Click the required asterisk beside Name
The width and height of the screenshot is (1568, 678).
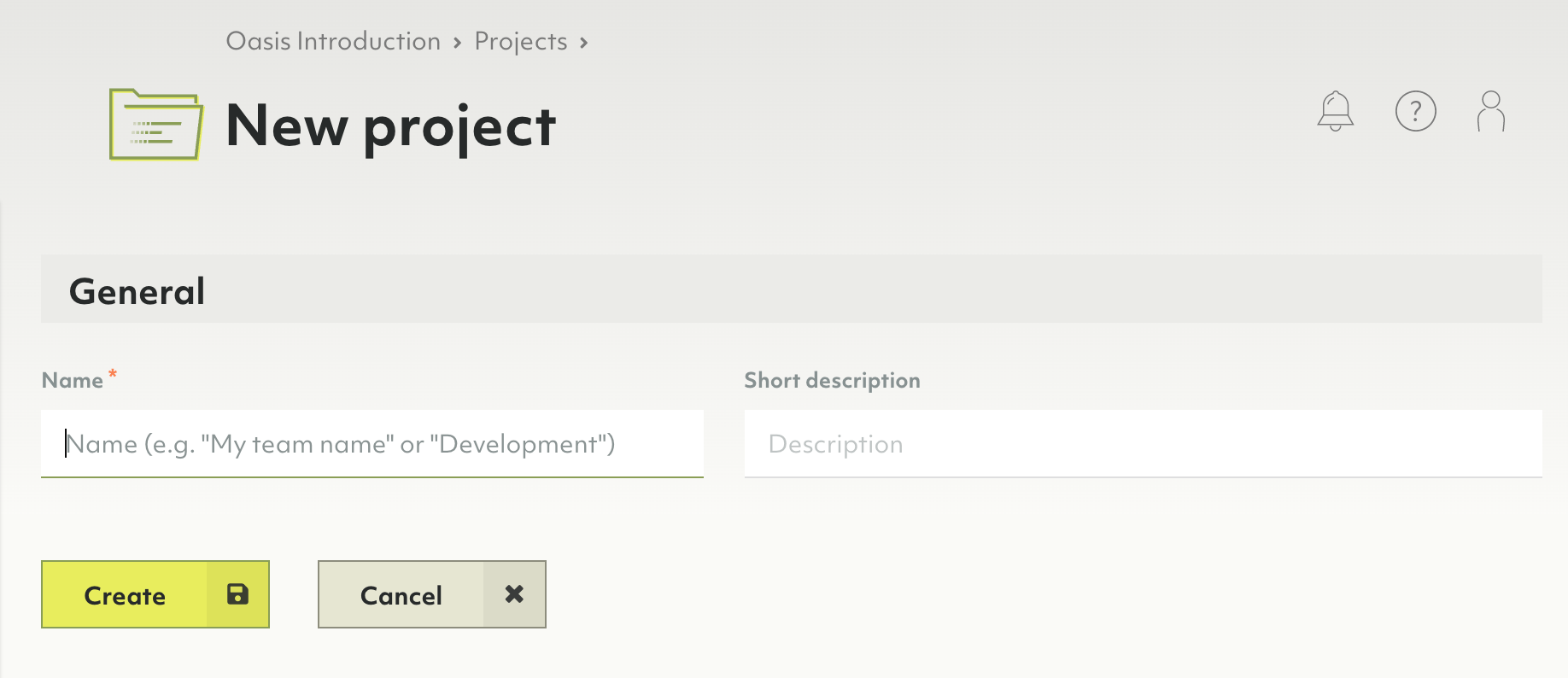tap(113, 375)
